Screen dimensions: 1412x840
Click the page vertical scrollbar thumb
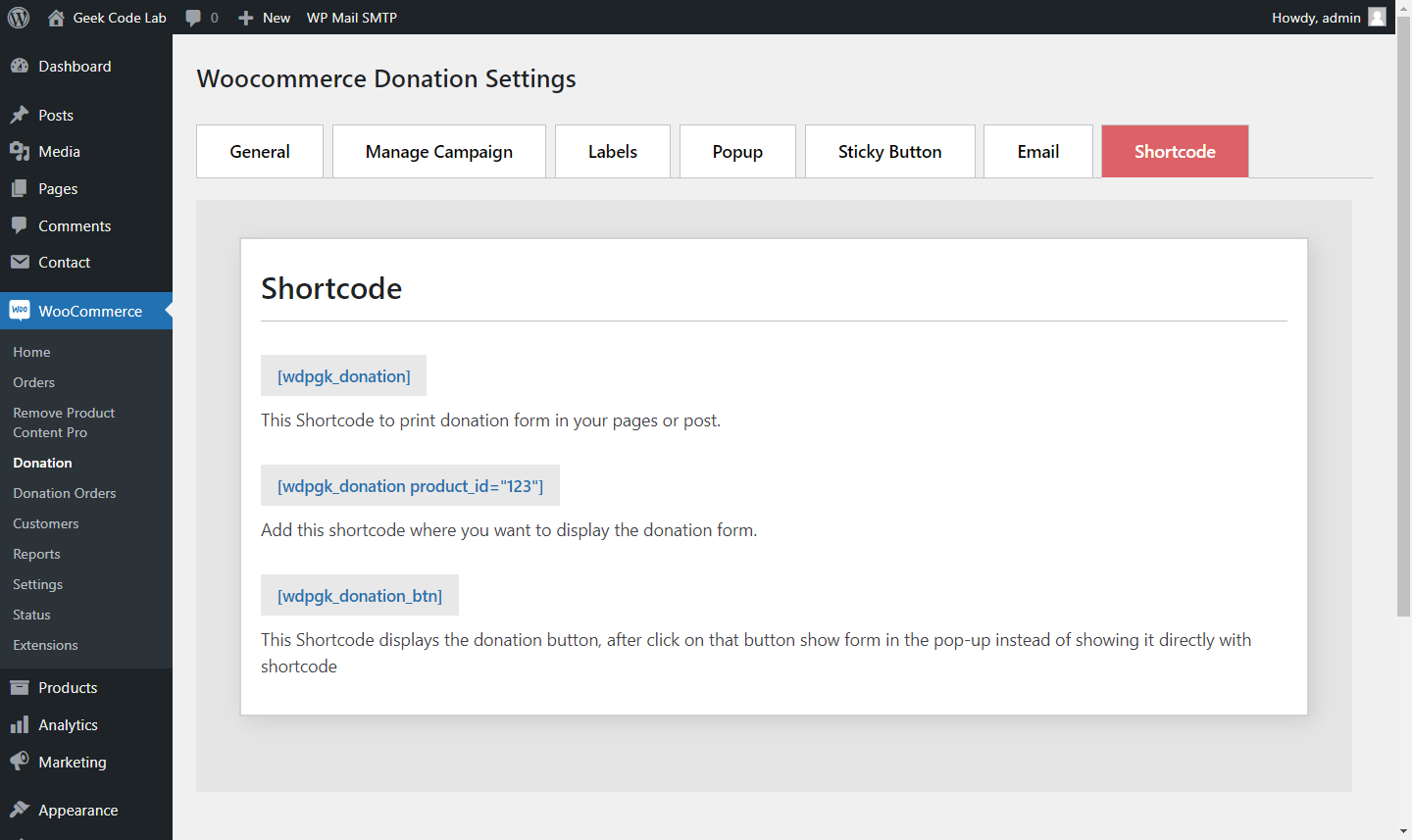(1403, 316)
